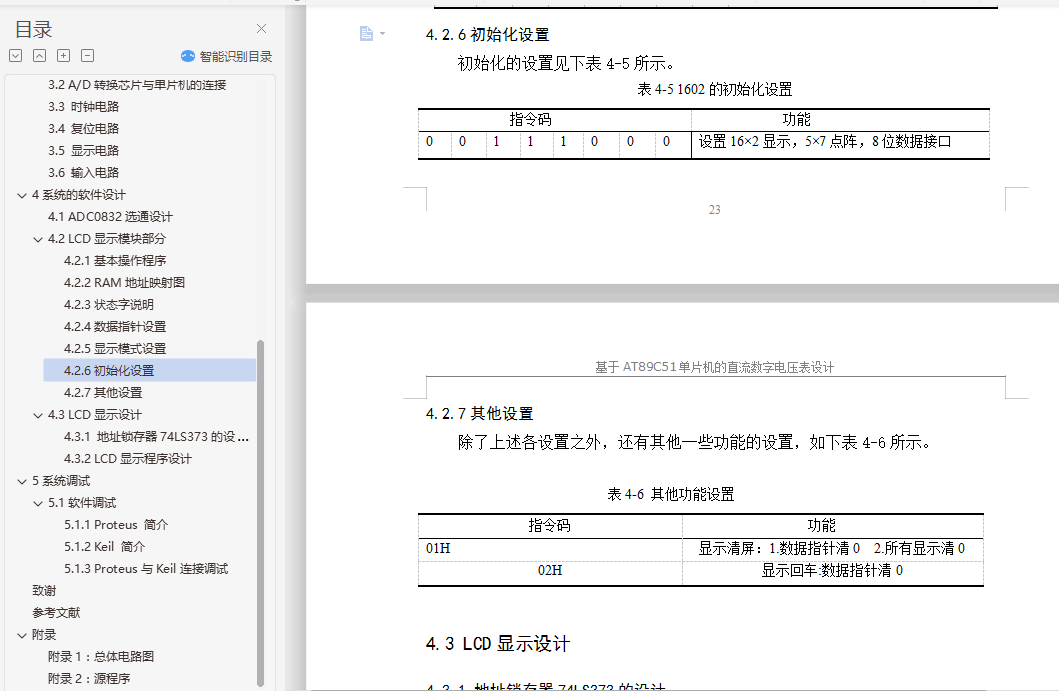
Task: Click the 智能识别目录 button
Action: tap(227, 56)
